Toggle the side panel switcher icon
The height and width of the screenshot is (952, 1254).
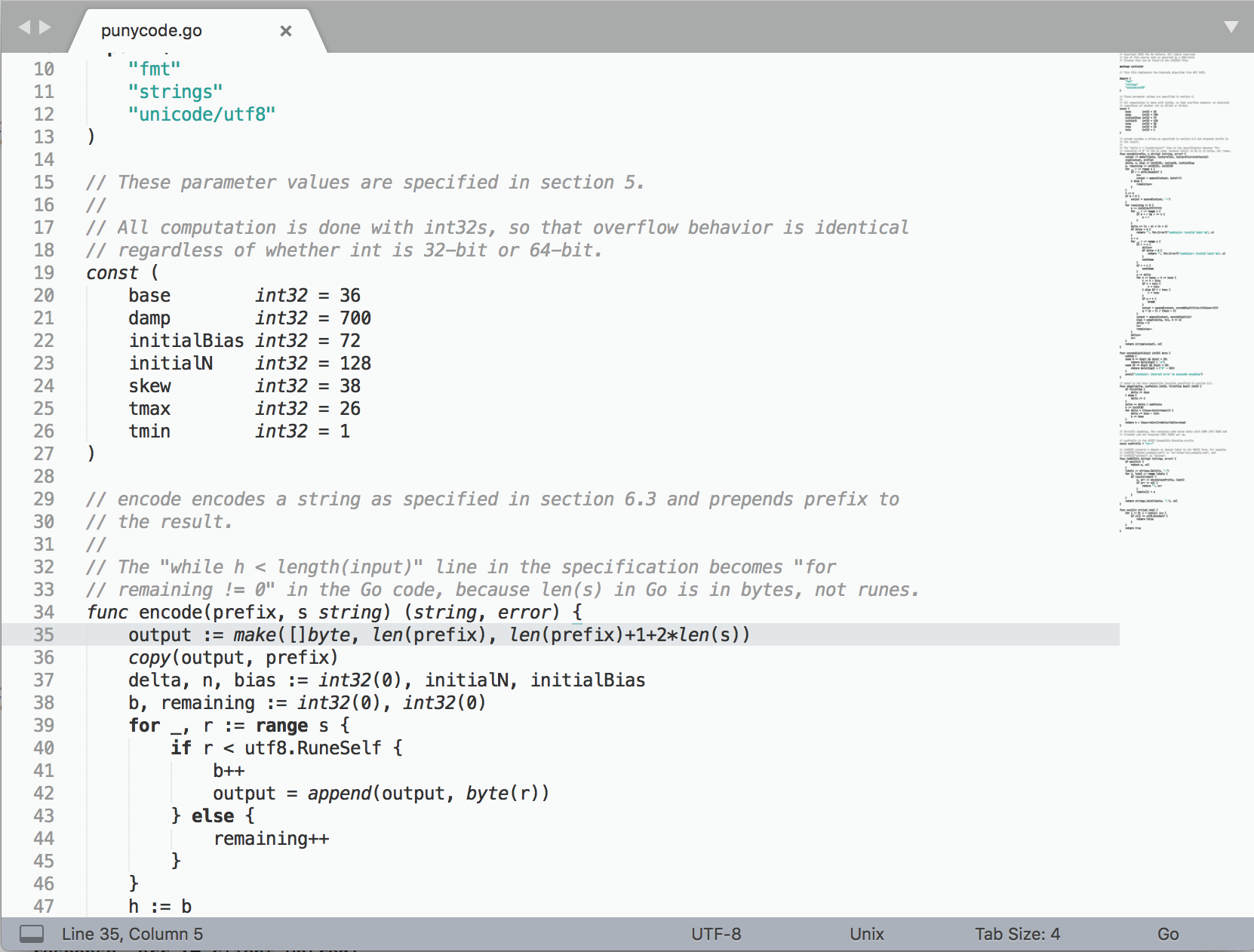[32, 934]
